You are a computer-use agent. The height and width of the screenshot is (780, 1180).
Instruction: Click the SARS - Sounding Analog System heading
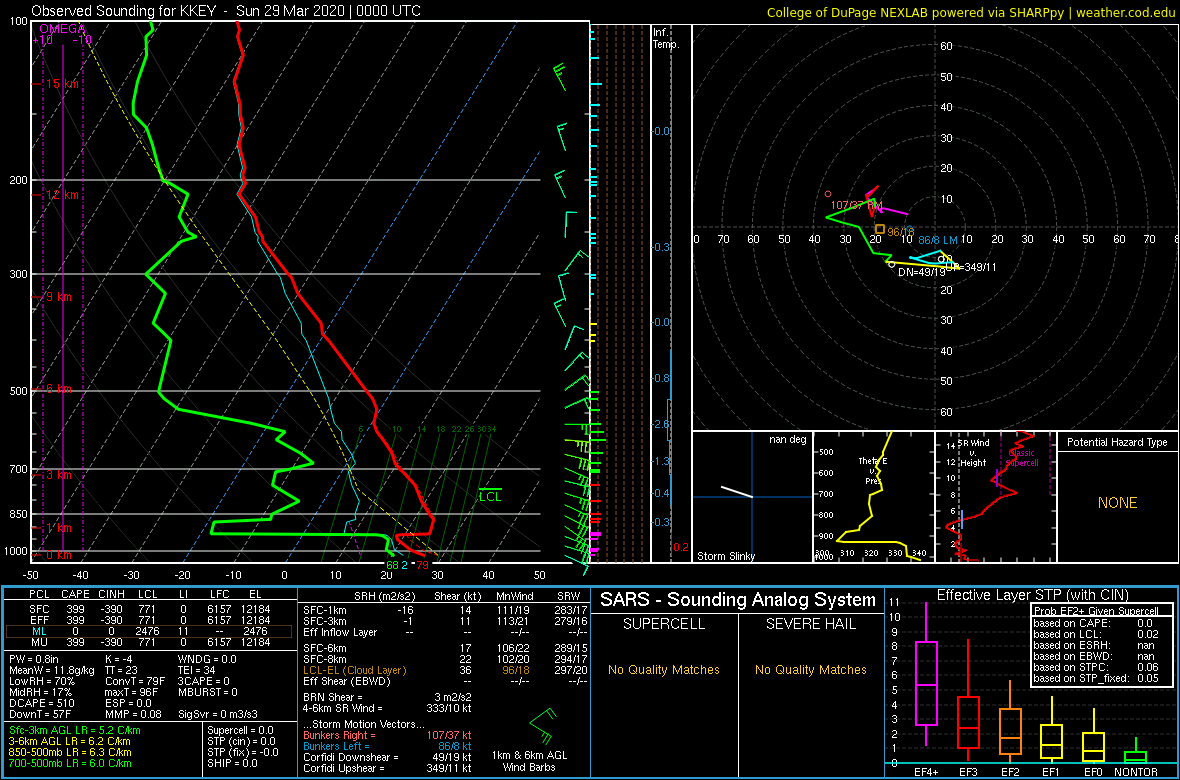[x=738, y=600]
